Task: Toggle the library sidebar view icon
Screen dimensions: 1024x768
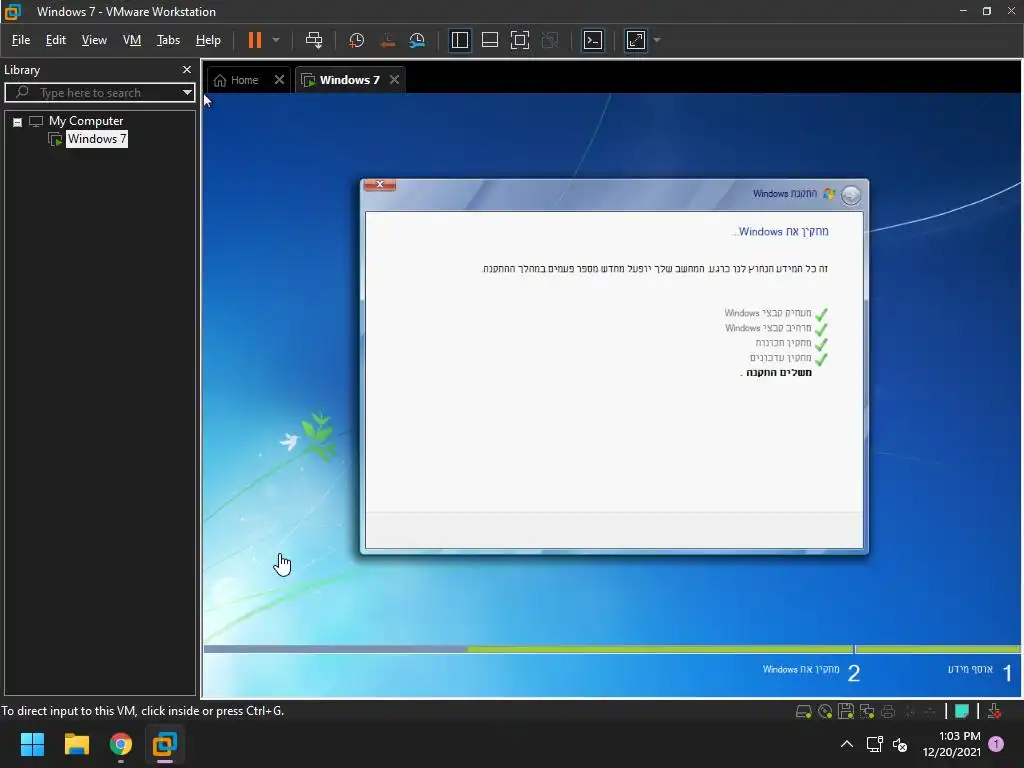Action: (x=460, y=40)
